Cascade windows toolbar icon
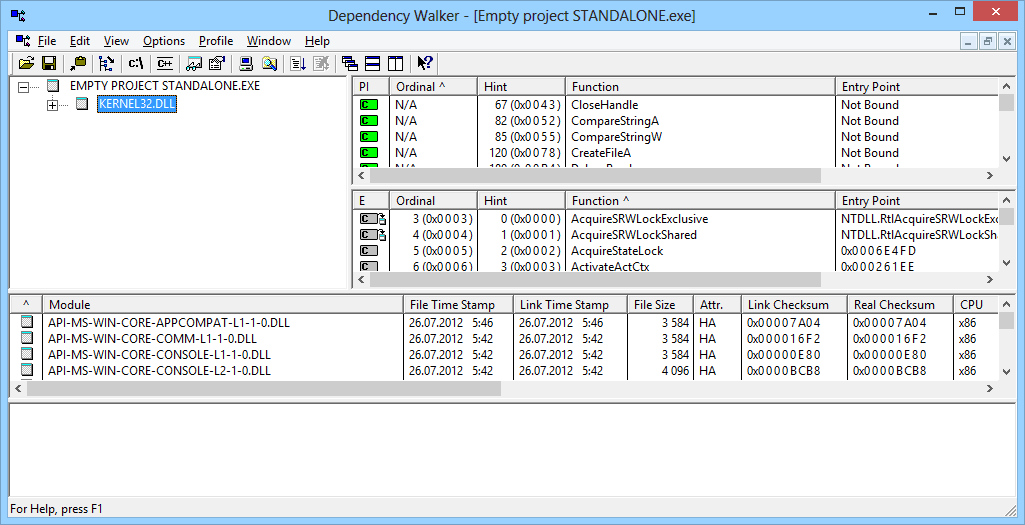Image resolution: width=1025 pixels, height=525 pixels. 350,63
